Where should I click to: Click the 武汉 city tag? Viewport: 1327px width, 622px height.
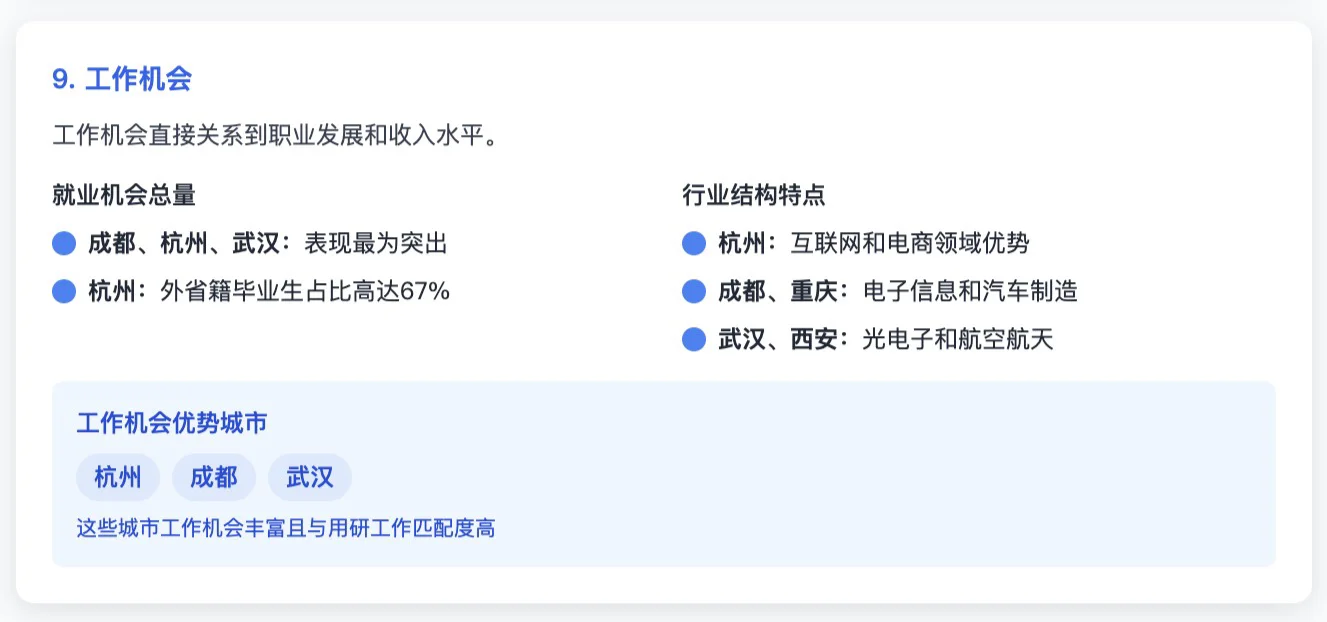[x=310, y=477]
